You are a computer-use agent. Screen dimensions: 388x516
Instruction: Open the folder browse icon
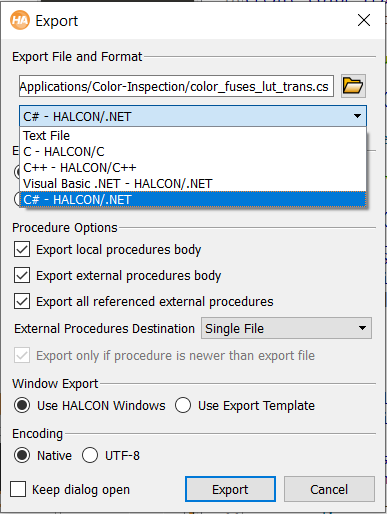[353, 86]
